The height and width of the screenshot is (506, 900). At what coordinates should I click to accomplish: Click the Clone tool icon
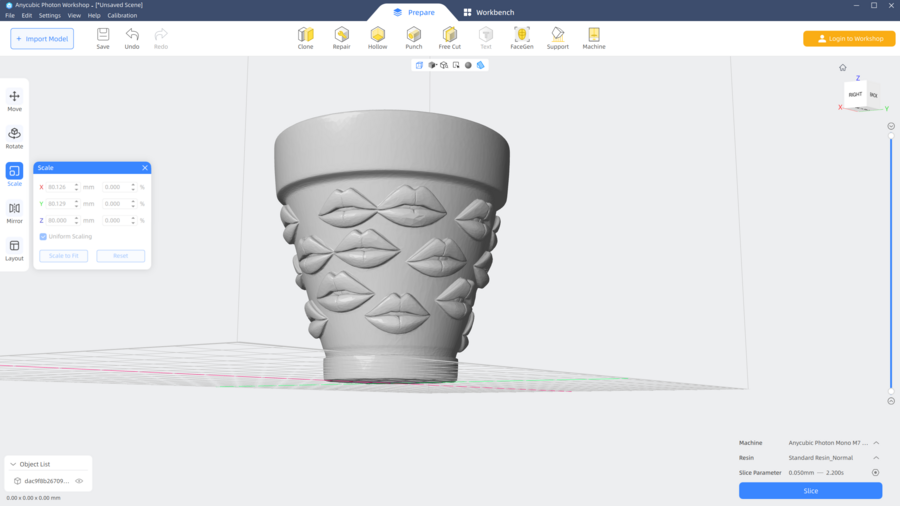coord(305,38)
